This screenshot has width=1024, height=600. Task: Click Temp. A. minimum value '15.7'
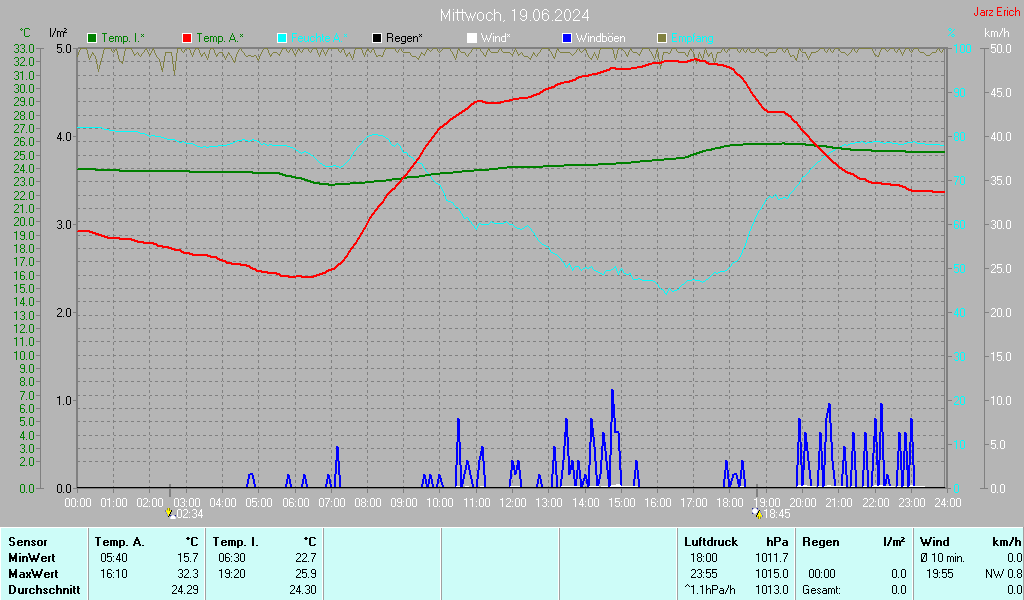pos(187,558)
